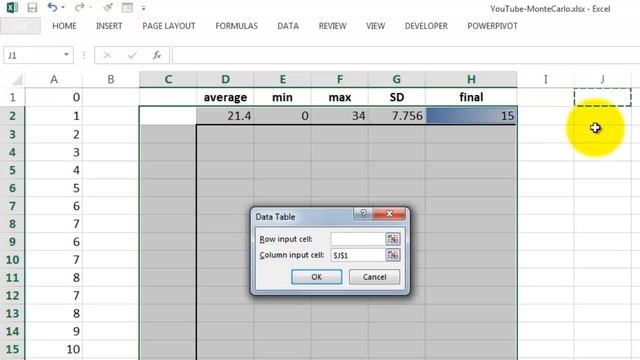
Task: Click cell A15 containing 10
Action: coord(54,349)
